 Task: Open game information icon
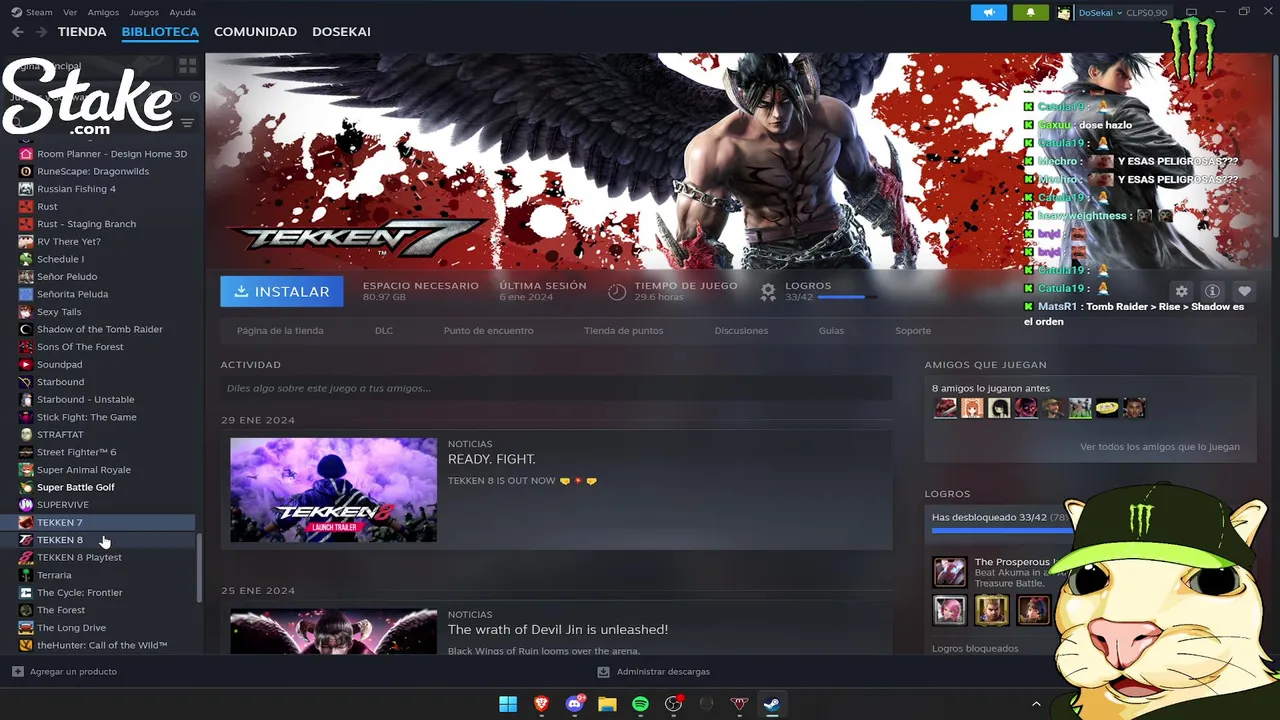1212,291
